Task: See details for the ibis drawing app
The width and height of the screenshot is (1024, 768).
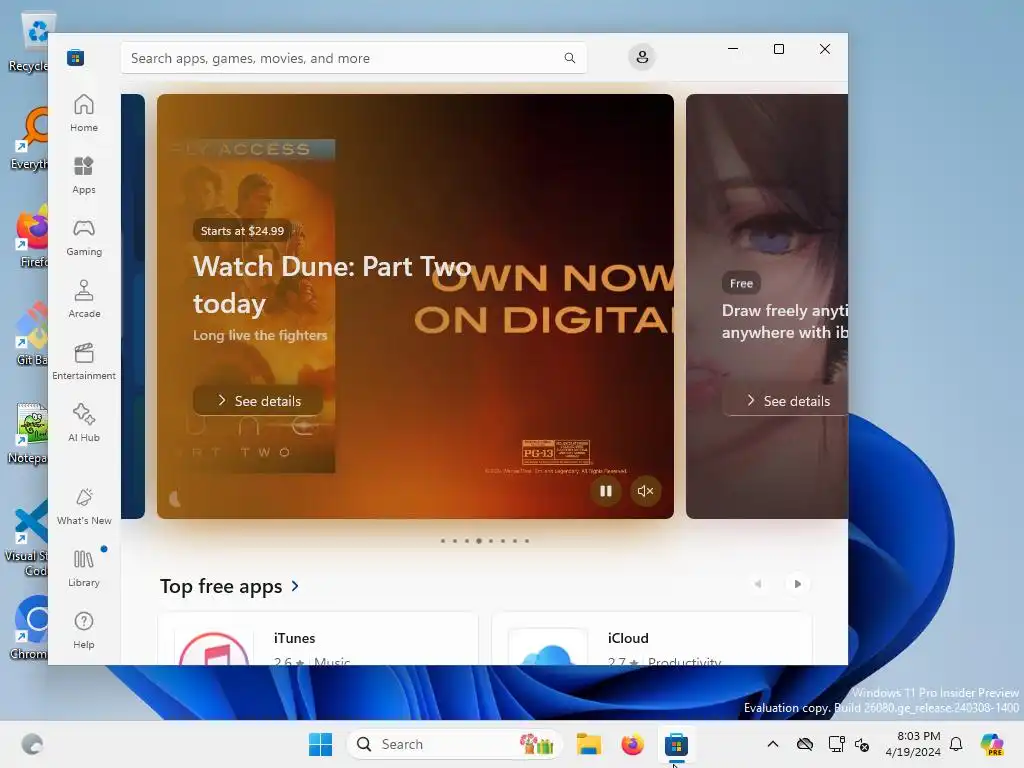Action: 787,400
